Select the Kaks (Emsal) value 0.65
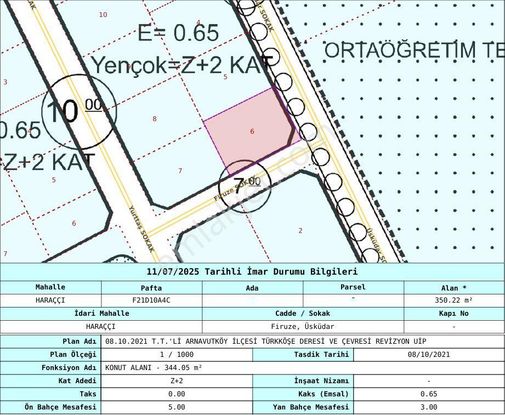This screenshot has height=415, width=505. click(429, 394)
